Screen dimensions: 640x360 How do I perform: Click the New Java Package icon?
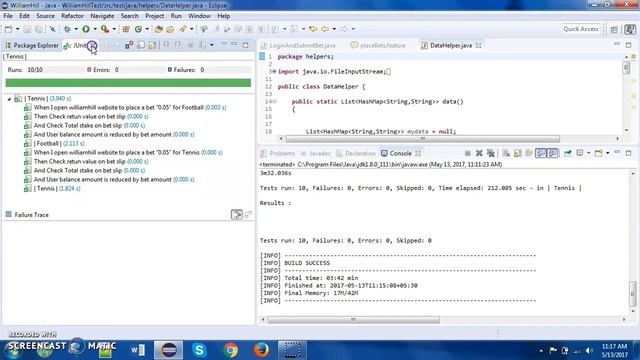pyautogui.click(x=126, y=29)
